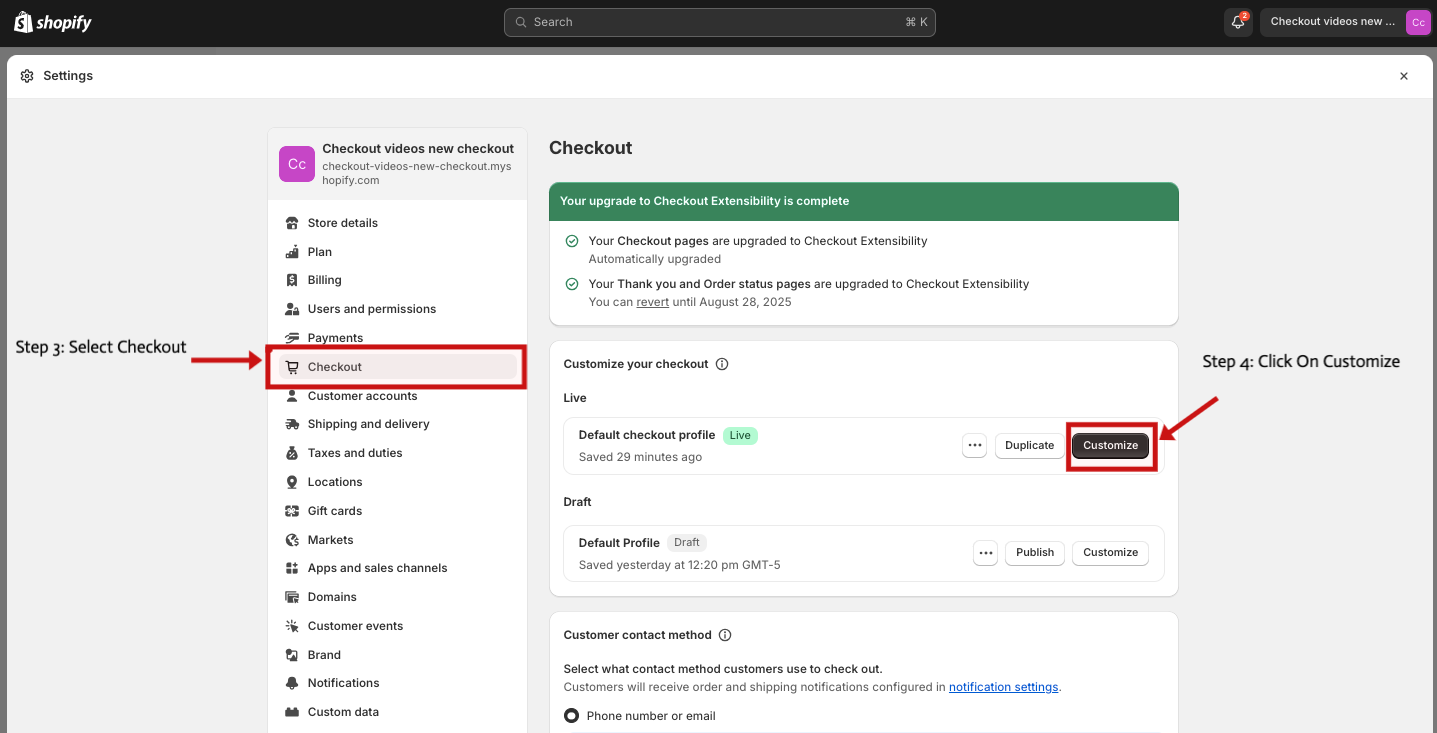Click the Shopify logo in header
The height and width of the screenshot is (733, 1437).
(x=53, y=22)
